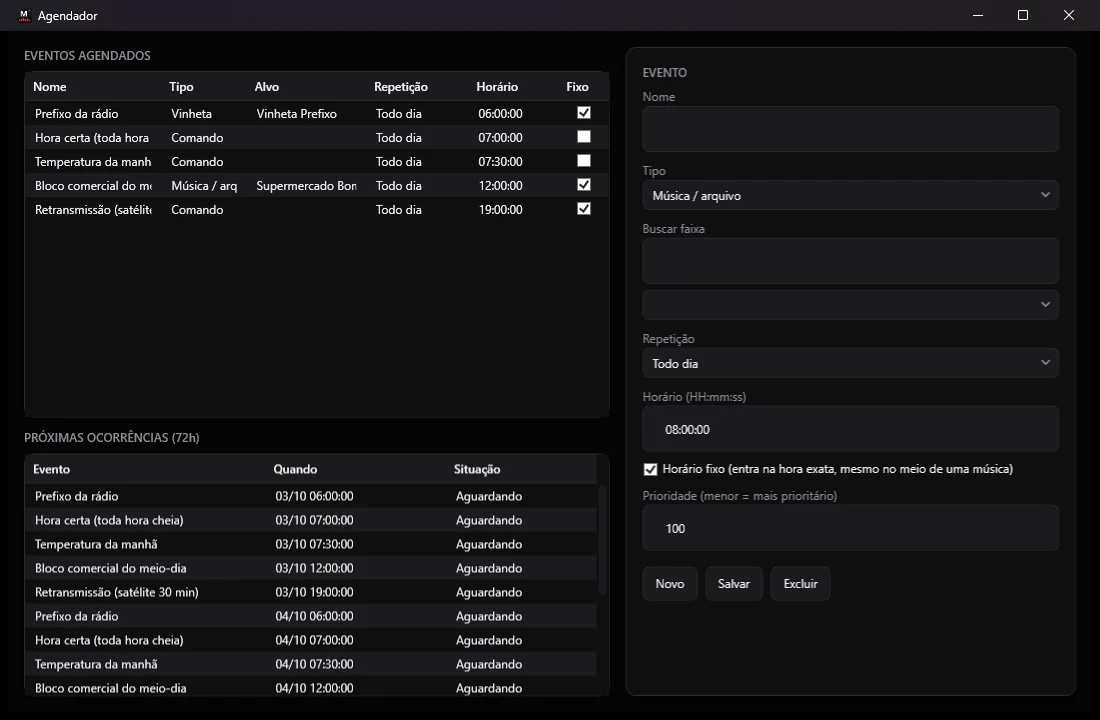1100x720 pixels.
Task: Click the Novo button
Action: coord(670,584)
